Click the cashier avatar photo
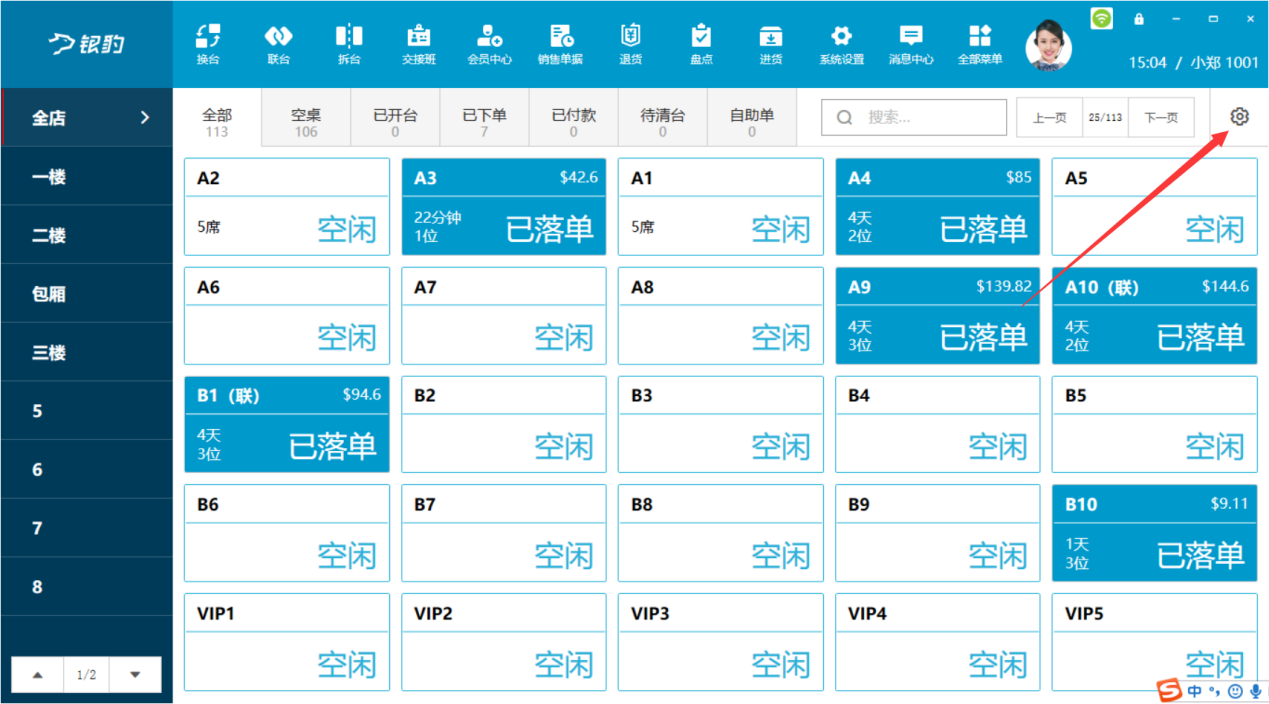Image resolution: width=1269 pixels, height=704 pixels. point(1049,44)
